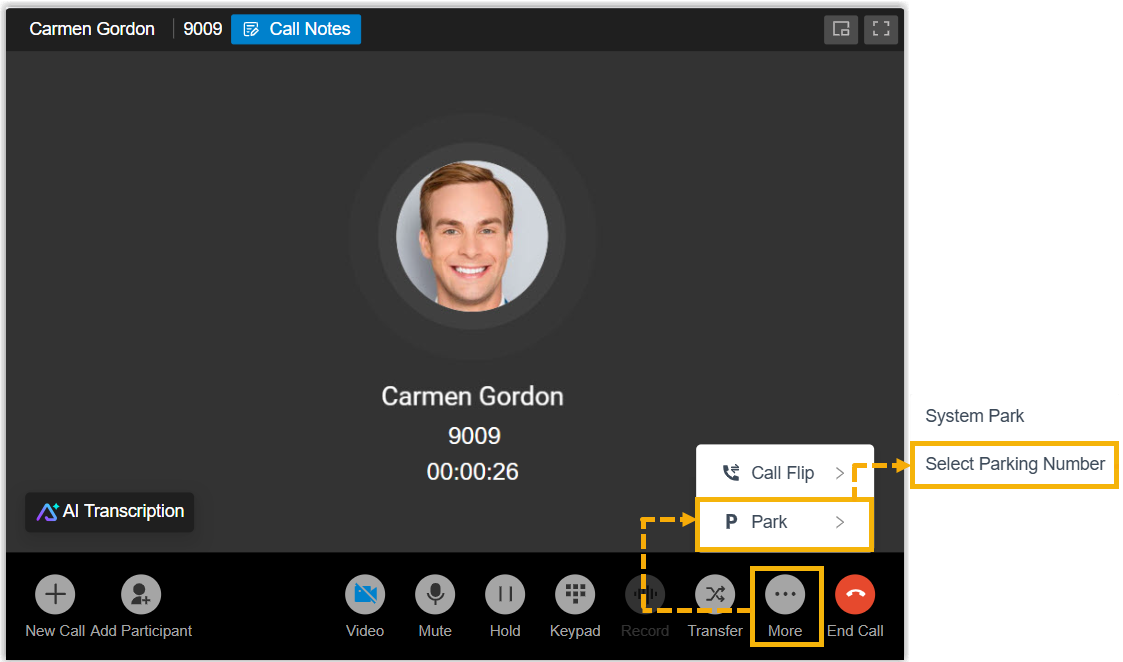Toggle call recording with Record
The image size is (1123, 662).
[645, 594]
